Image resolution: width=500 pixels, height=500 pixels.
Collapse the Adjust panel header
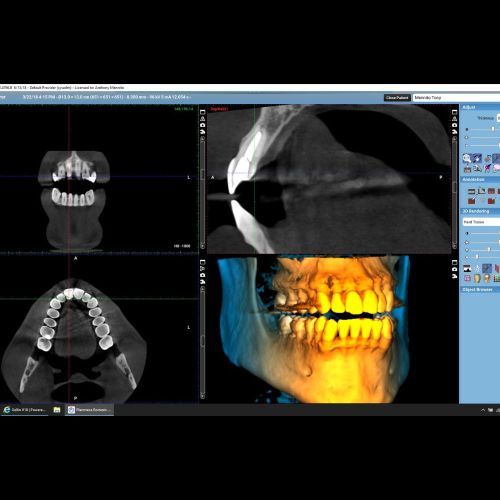pos(480,107)
